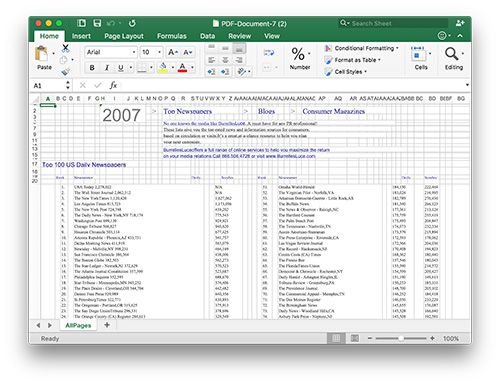Open the View ribbon tab
The image size is (500, 385).
[272, 36]
